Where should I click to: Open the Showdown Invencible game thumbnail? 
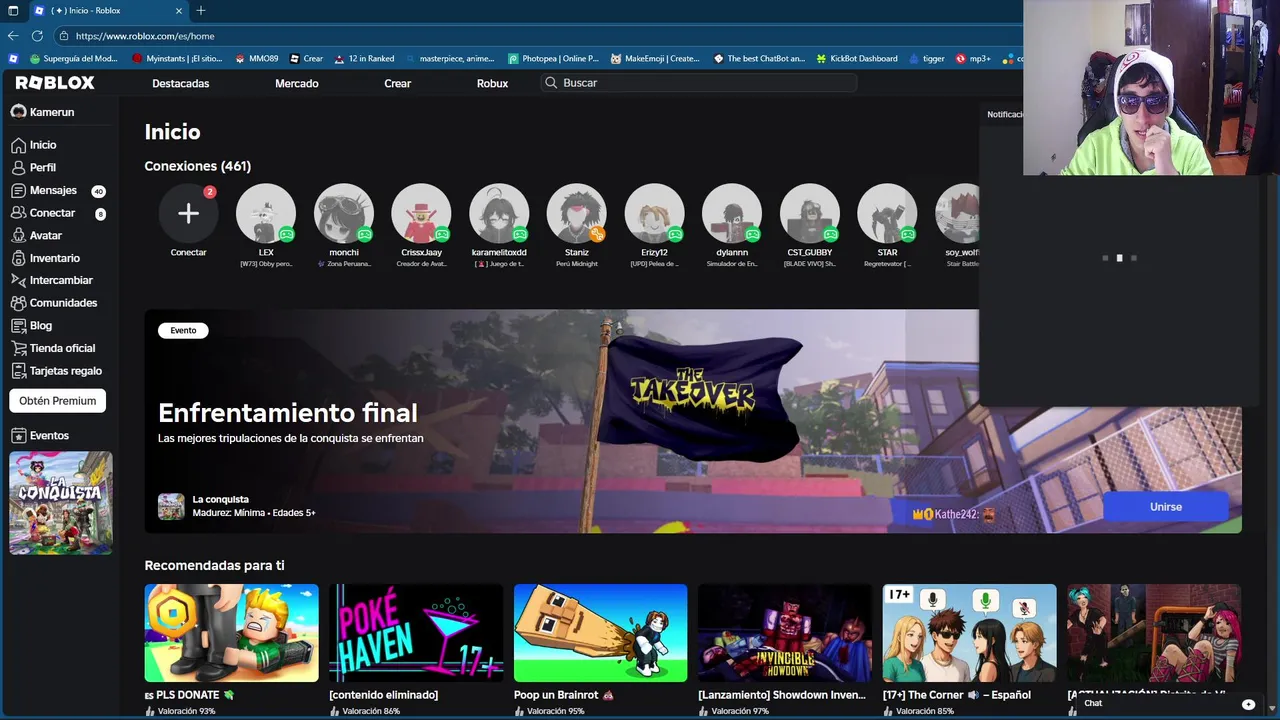pyautogui.click(x=785, y=633)
